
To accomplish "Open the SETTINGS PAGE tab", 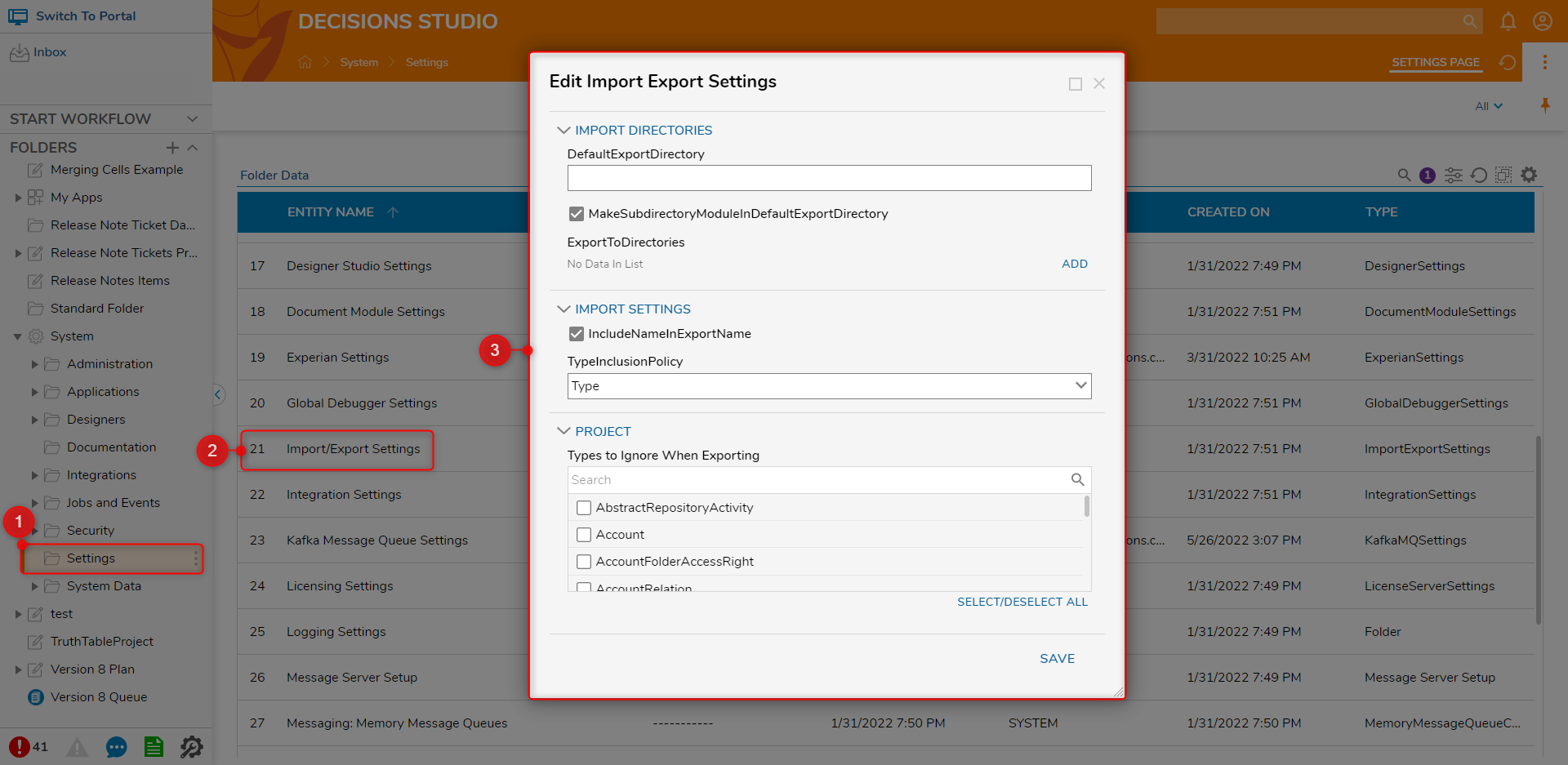I will point(1436,62).
